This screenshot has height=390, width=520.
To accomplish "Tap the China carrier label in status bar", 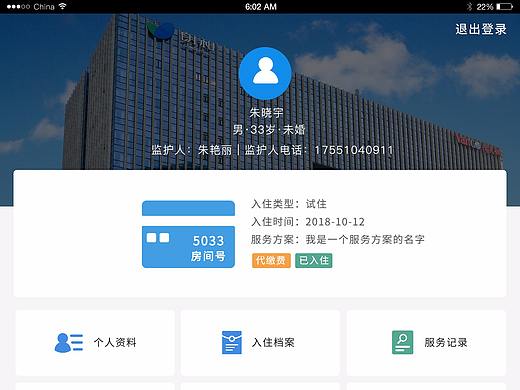I will point(44,6).
